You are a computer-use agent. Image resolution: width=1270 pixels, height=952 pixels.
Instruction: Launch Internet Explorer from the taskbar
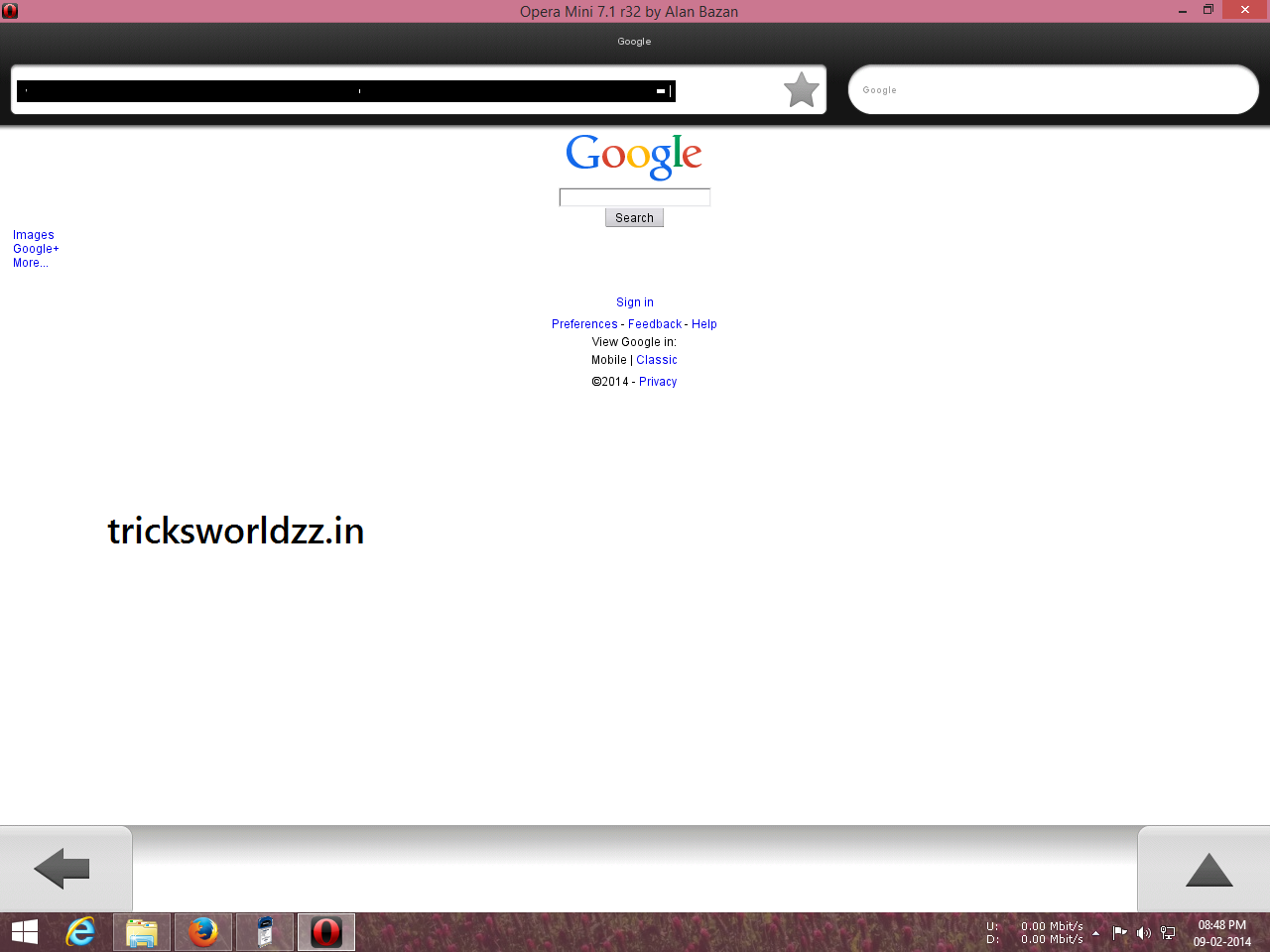point(80,932)
